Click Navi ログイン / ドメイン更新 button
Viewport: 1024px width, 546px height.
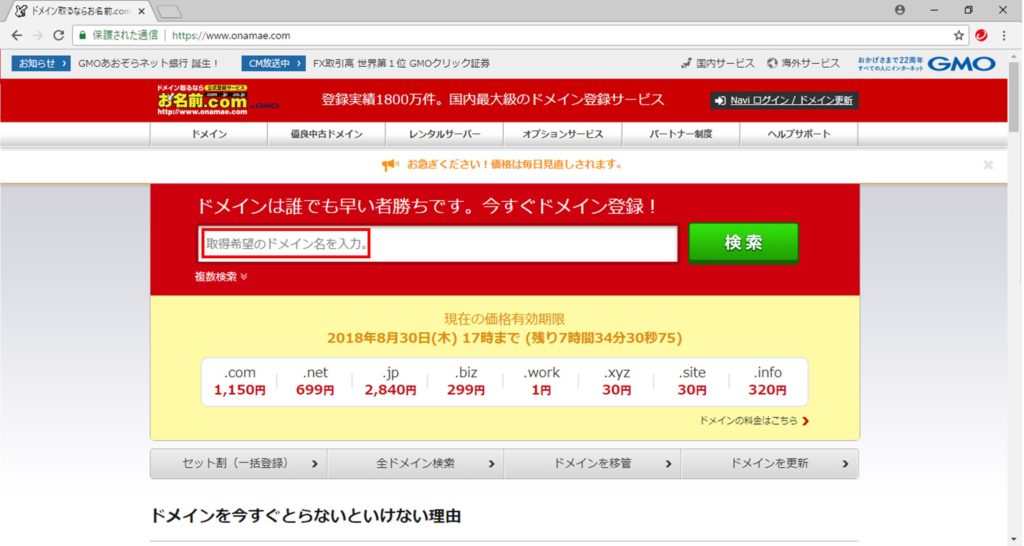pos(784,101)
